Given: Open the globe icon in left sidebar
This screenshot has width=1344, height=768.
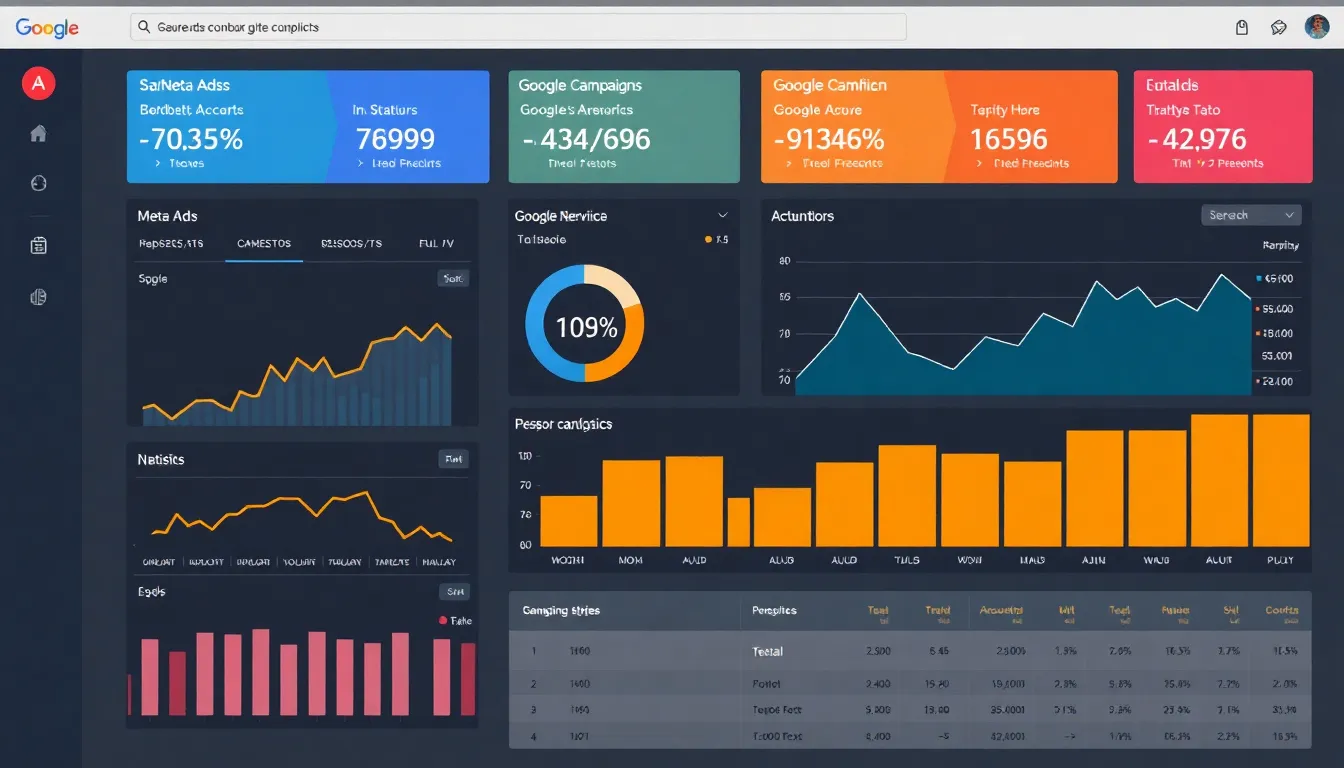Looking at the screenshot, I should coord(39,184).
